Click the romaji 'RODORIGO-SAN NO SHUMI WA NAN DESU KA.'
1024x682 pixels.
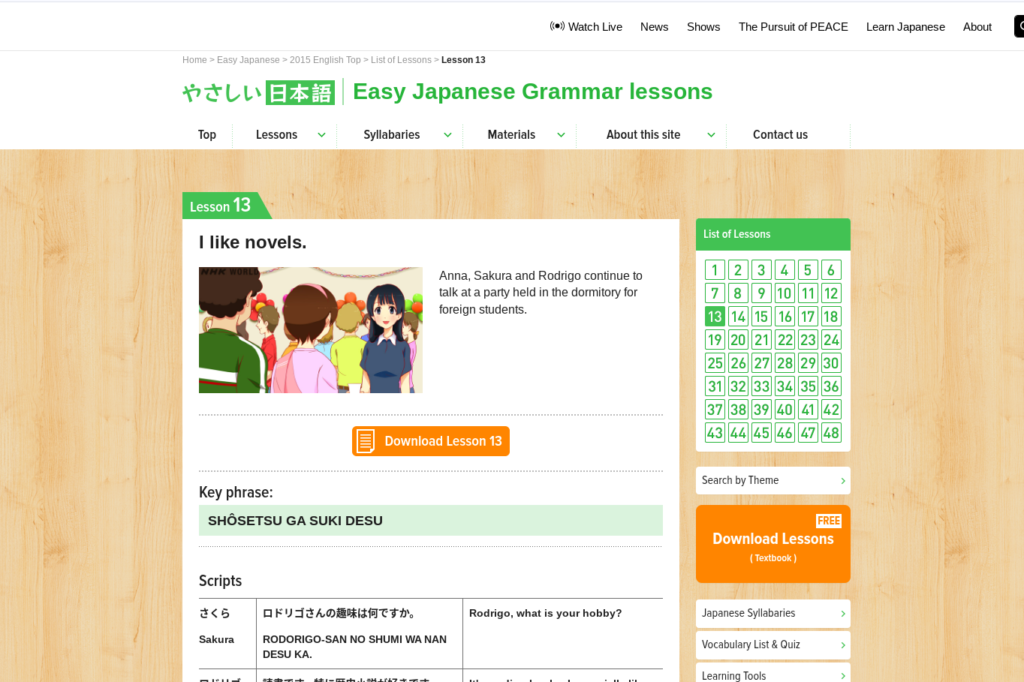click(x=355, y=647)
